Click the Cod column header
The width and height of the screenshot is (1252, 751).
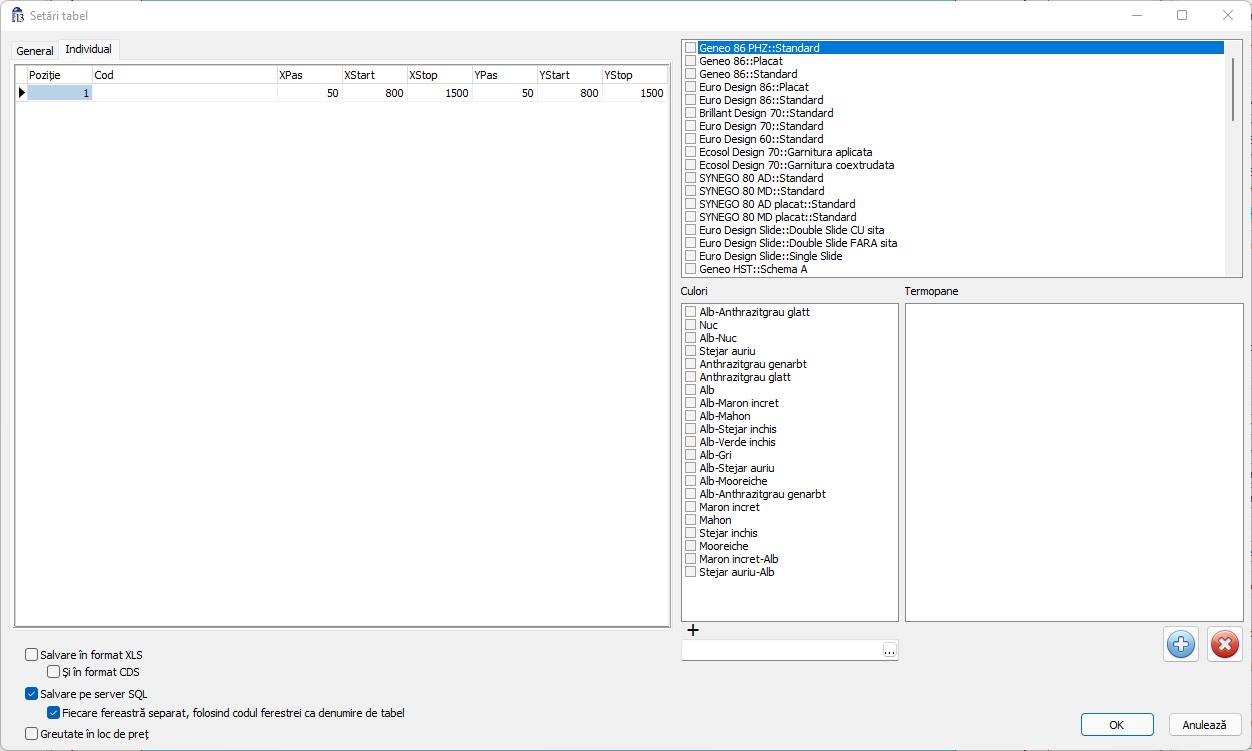click(184, 75)
